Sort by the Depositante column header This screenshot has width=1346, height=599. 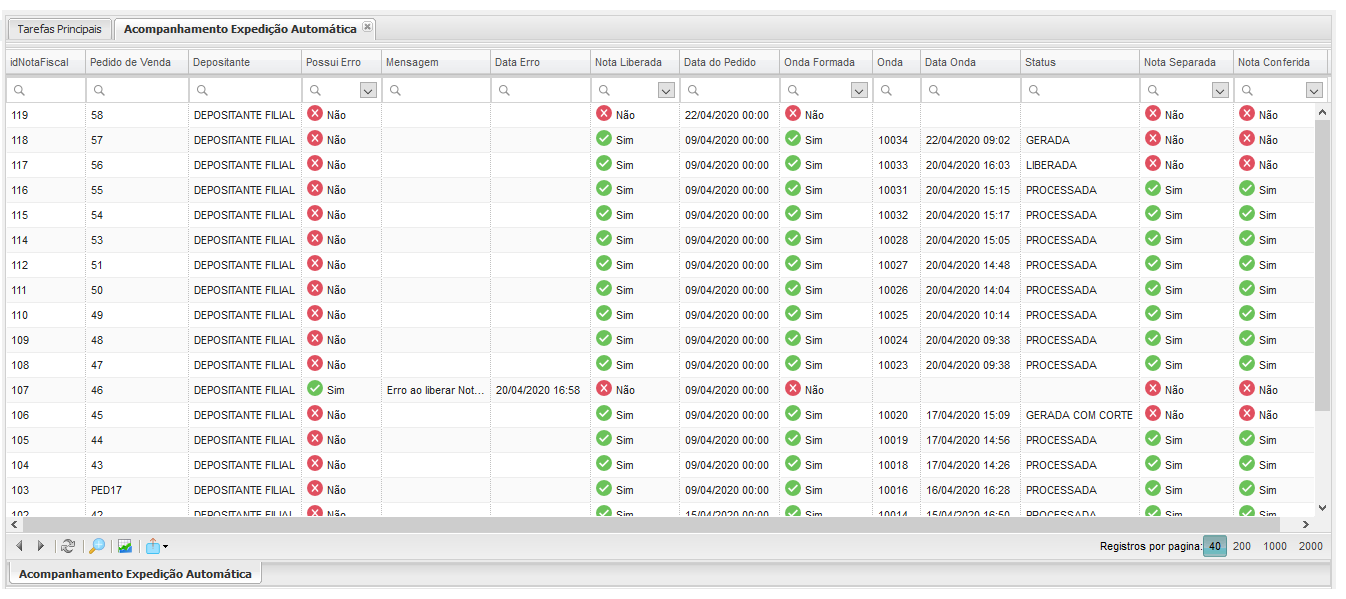244,62
